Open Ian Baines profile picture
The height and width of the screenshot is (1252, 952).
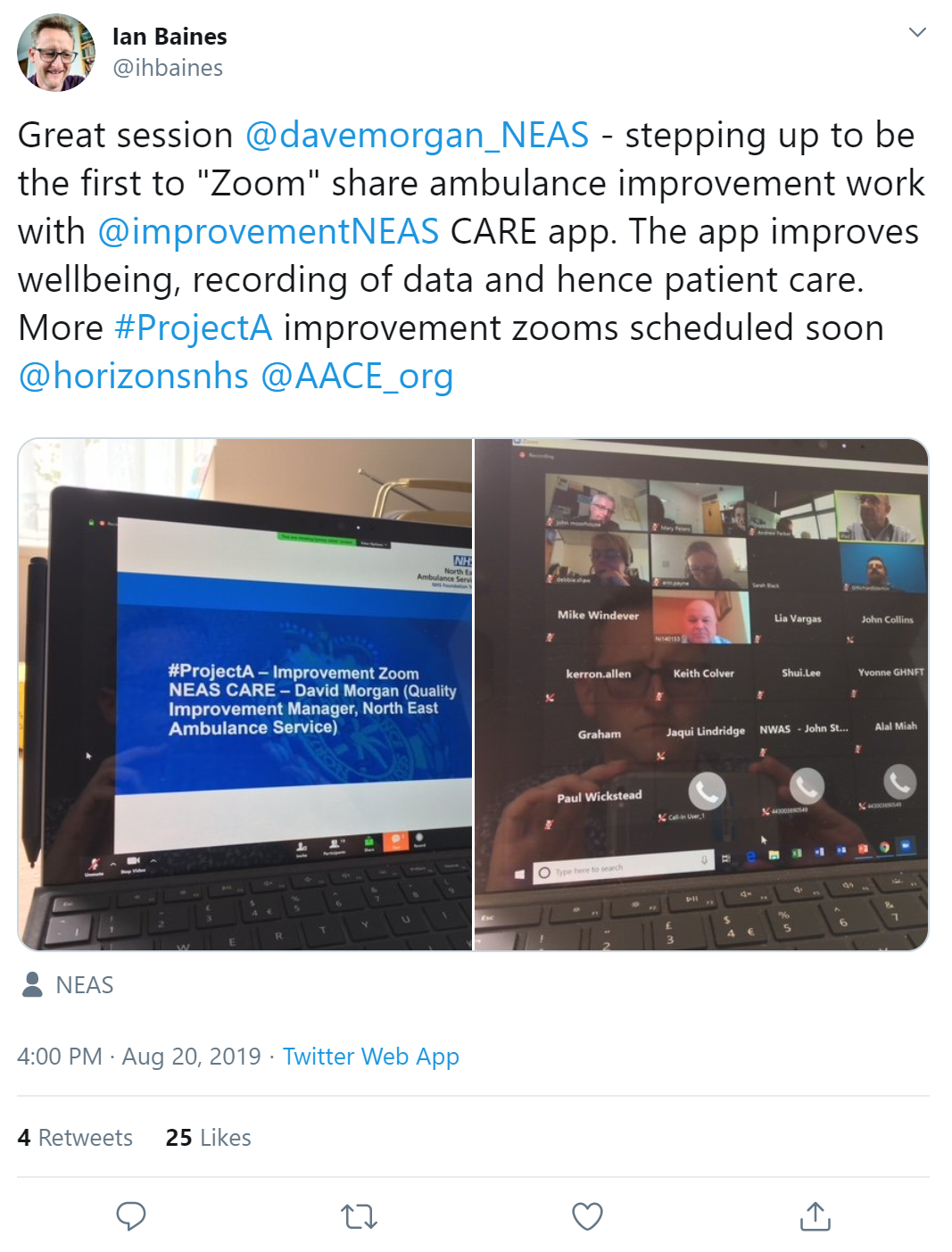click(x=56, y=52)
